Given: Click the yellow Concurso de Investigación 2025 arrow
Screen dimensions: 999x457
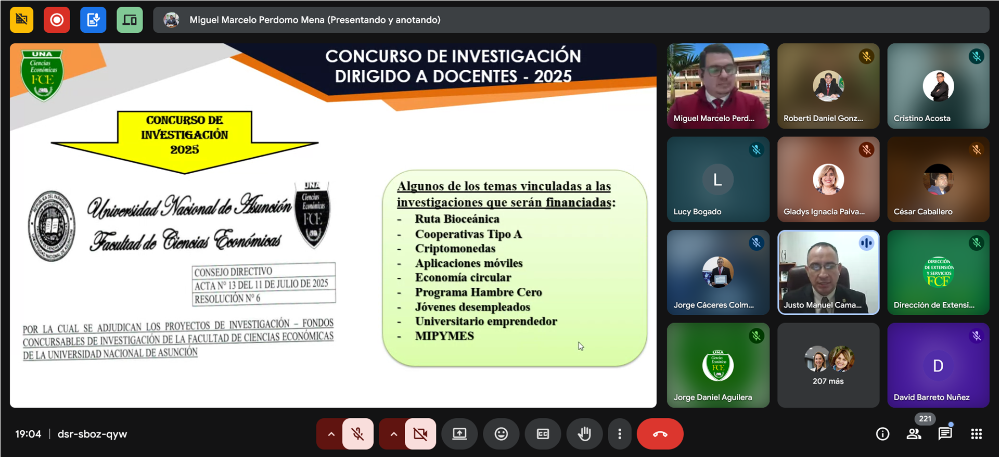Looking at the screenshot, I should click(x=184, y=141).
